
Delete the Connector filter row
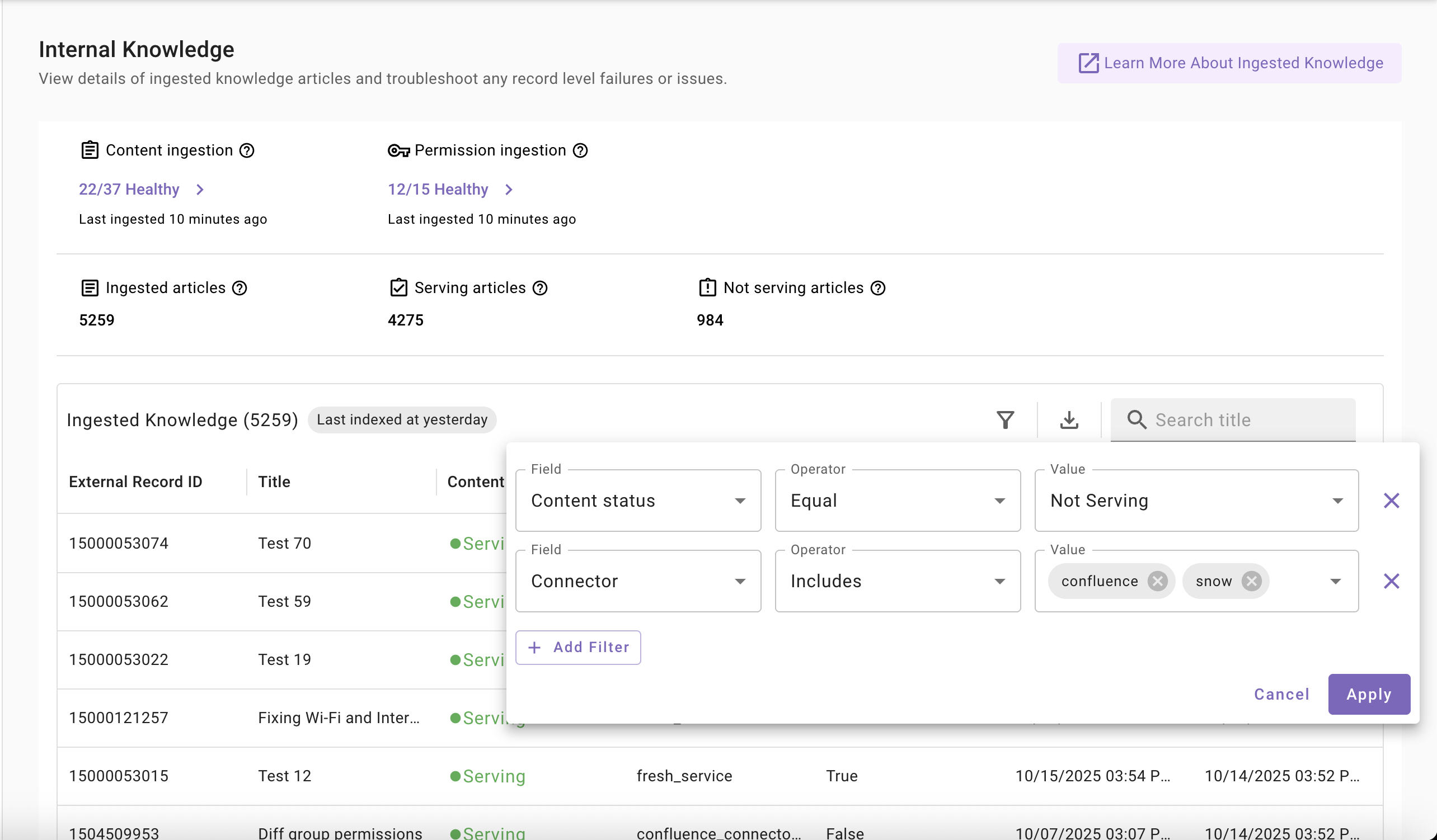tap(1391, 581)
